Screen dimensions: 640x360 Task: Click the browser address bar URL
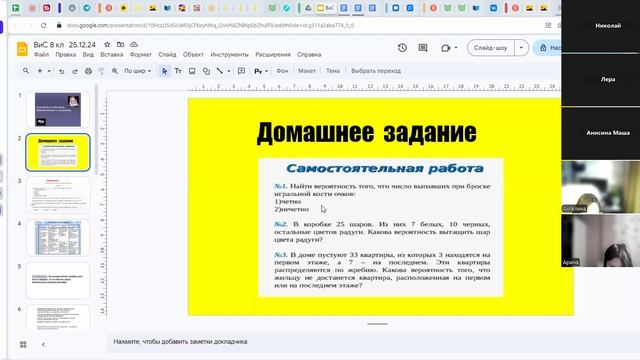tap(210, 25)
